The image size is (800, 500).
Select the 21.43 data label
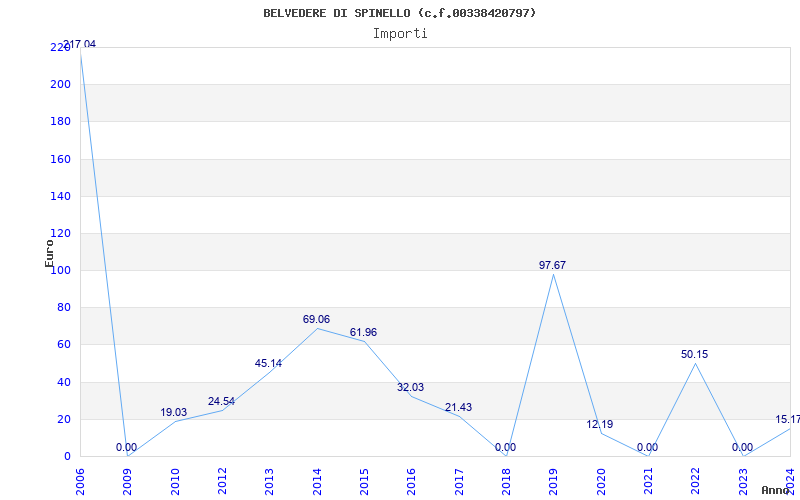tap(458, 408)
